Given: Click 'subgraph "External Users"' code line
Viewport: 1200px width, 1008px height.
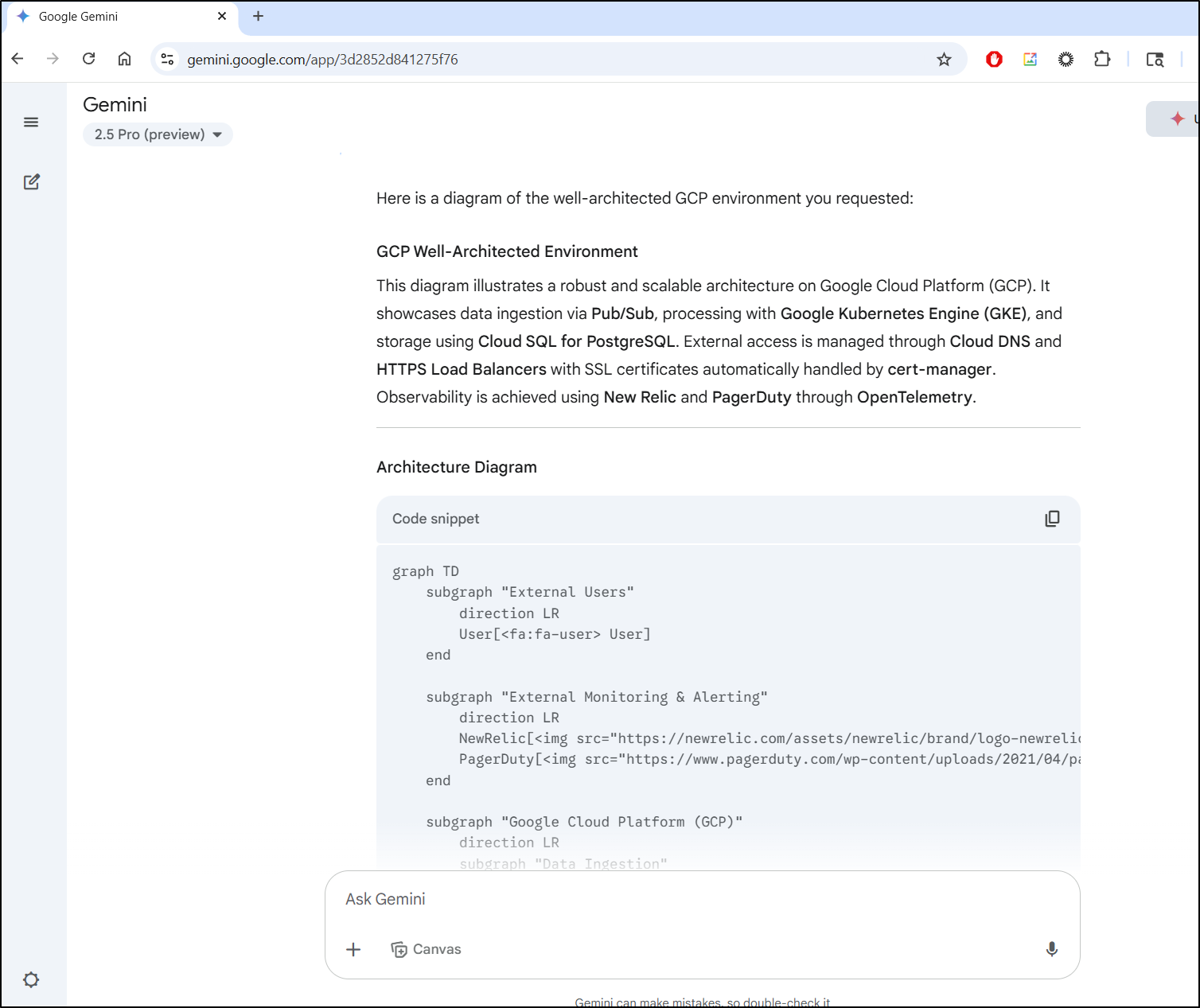Looking at the screenshot, I should pos(530,592).
